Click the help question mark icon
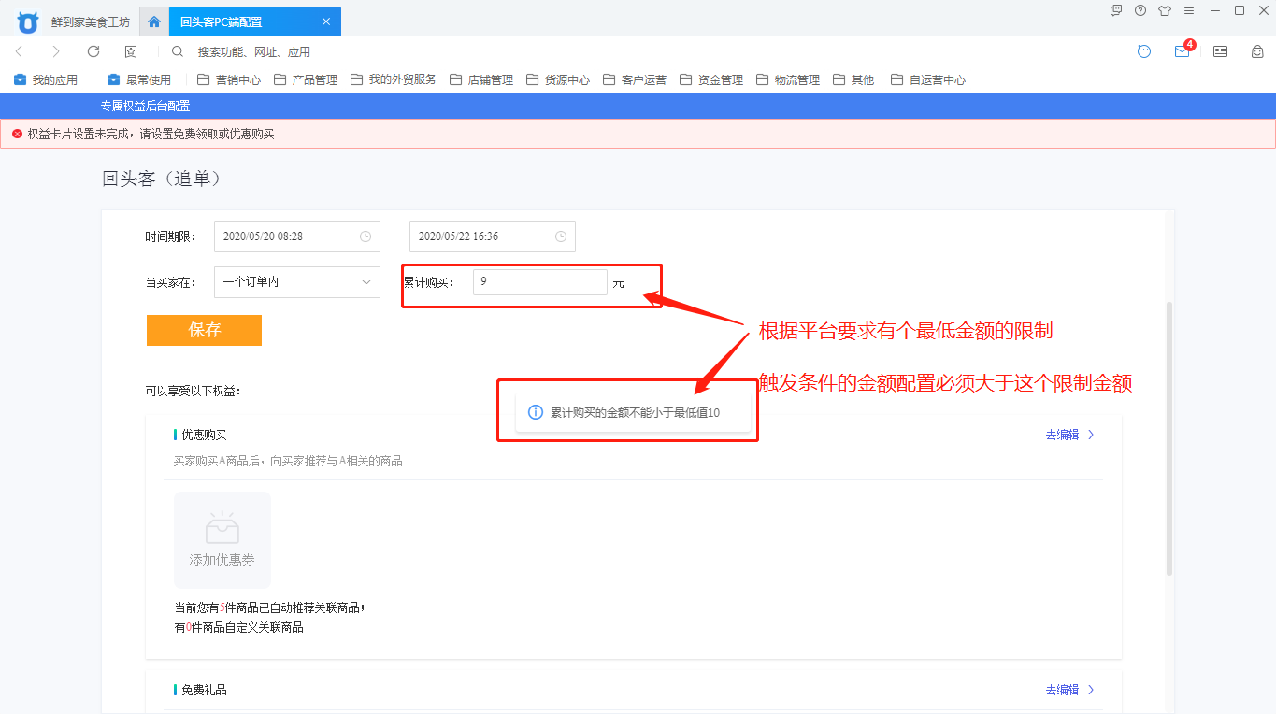 [1140, 11]
